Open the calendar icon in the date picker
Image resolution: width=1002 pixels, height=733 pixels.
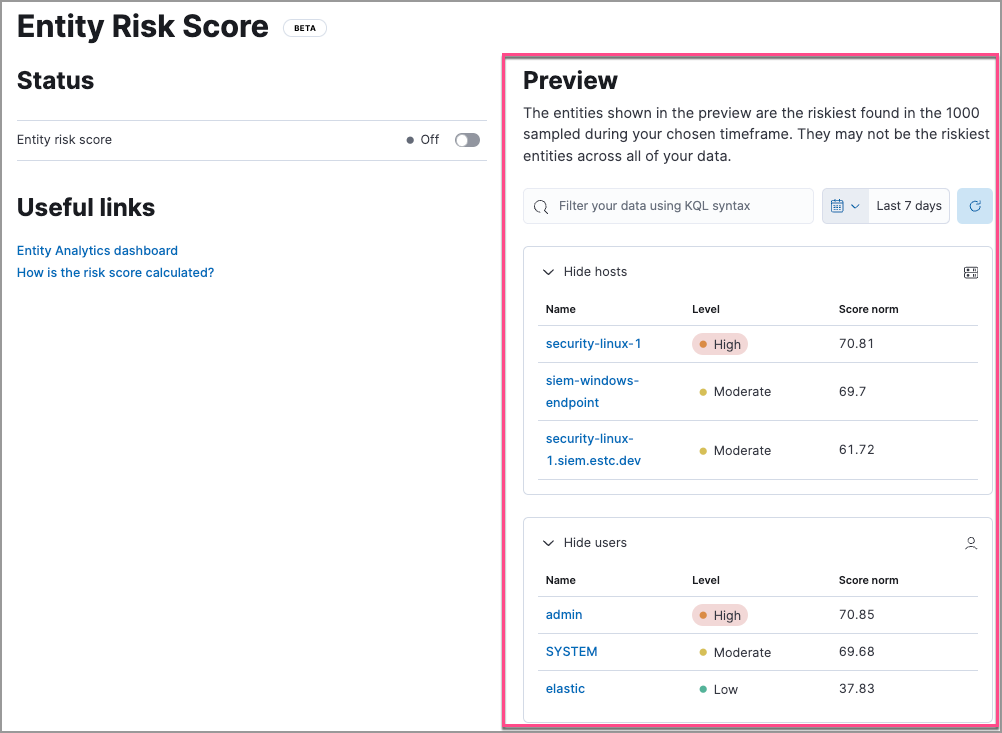point(836,205)
